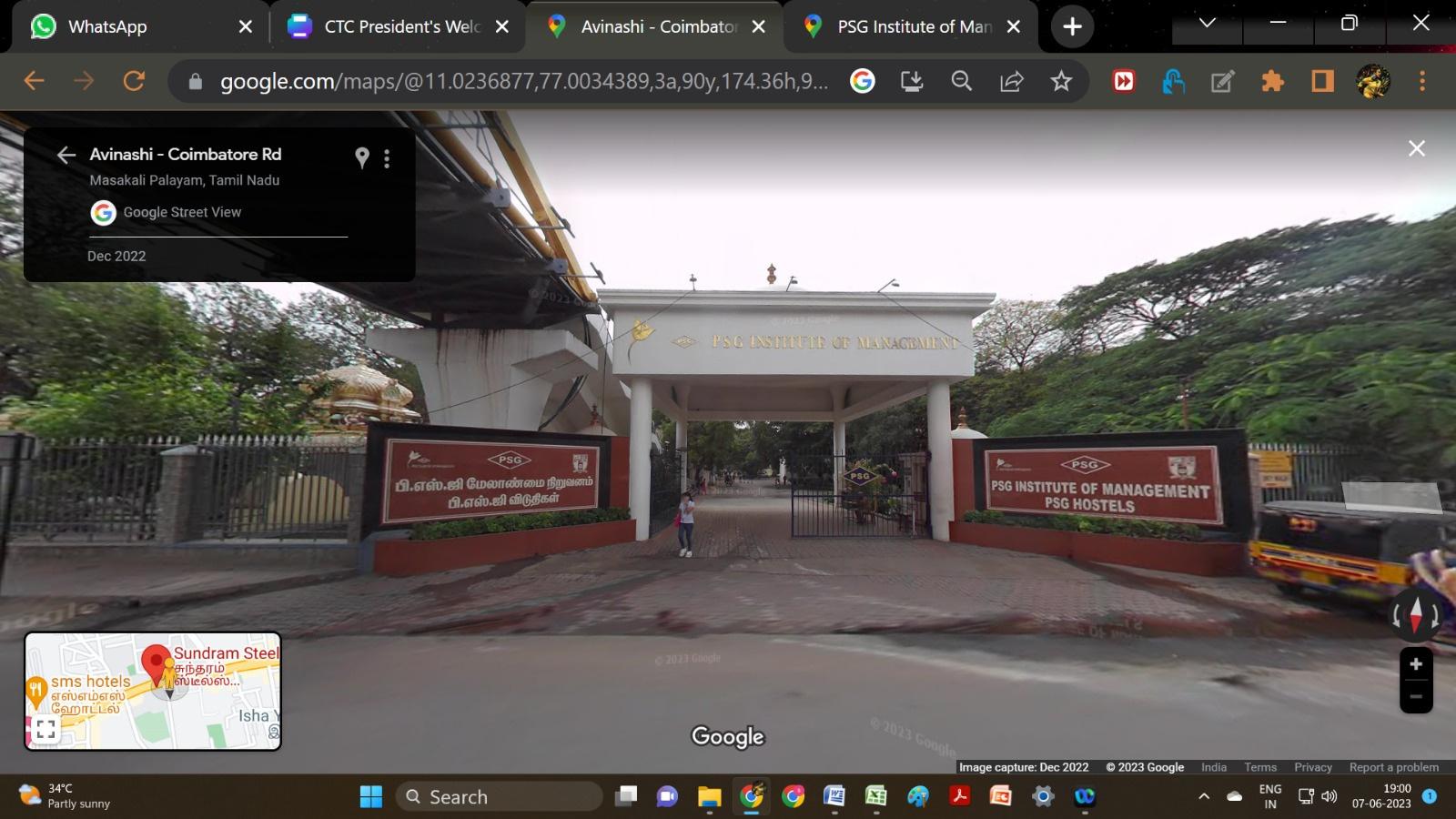Reset the view using the compass
This screenshot has width=1456, height=819.
click(x=1416, y=614)
